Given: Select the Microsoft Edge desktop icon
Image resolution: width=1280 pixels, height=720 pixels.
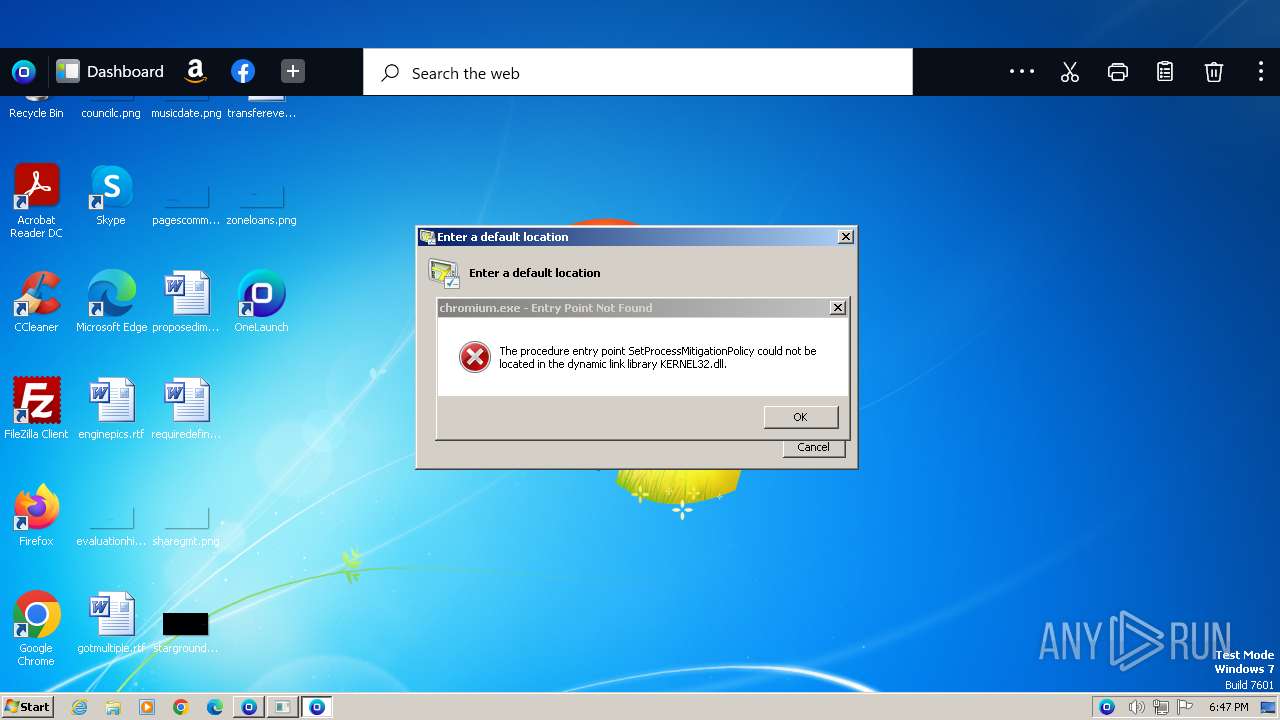Looking at the screenshot, I should [111, 302].
